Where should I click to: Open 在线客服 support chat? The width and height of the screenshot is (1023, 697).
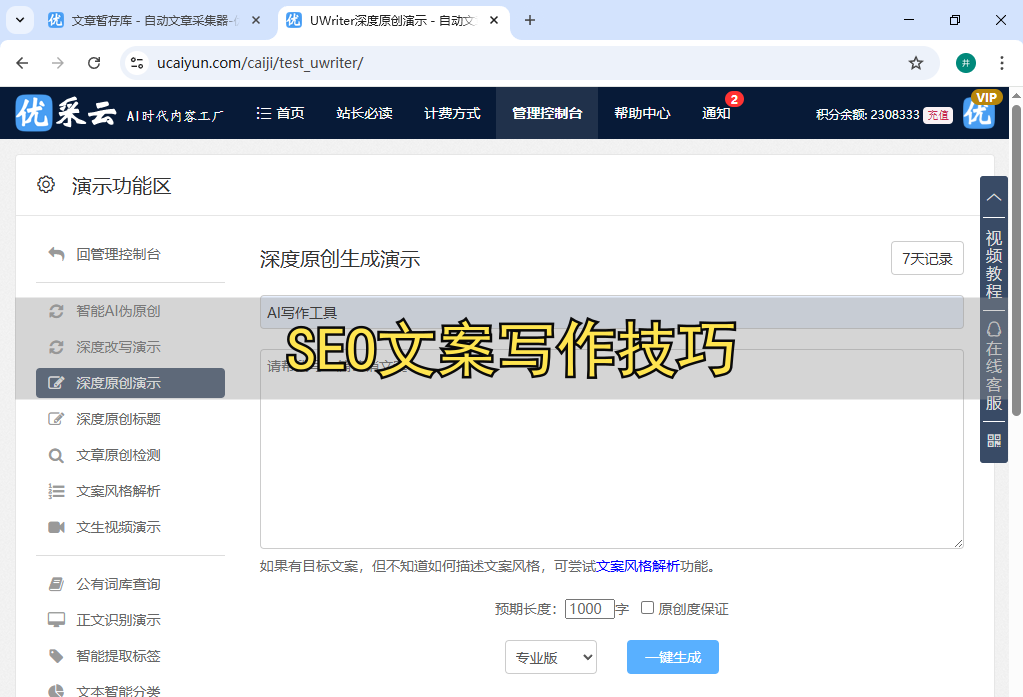click(x=994, y=365)
